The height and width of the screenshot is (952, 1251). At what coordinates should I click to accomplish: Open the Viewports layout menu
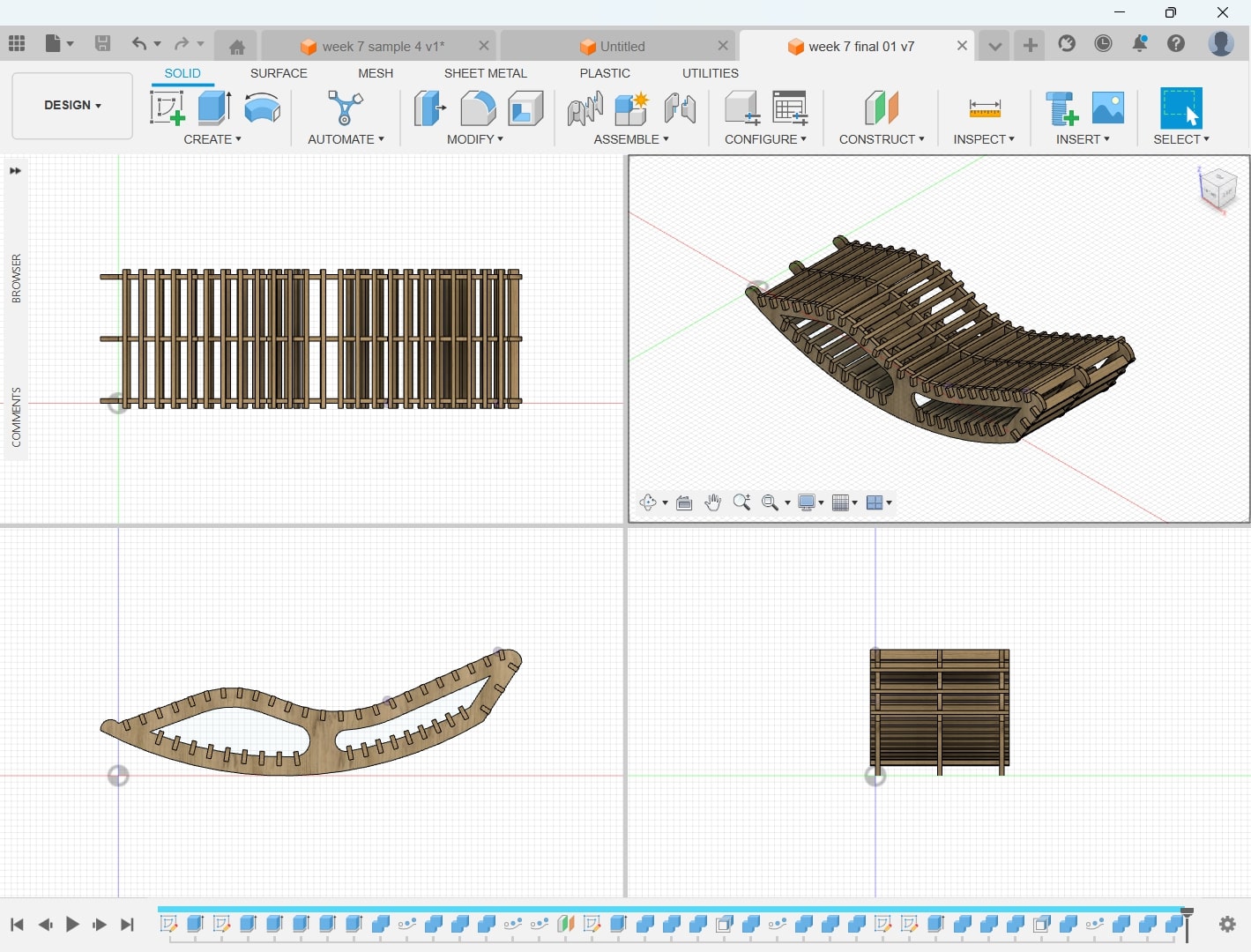pos(879,502)
